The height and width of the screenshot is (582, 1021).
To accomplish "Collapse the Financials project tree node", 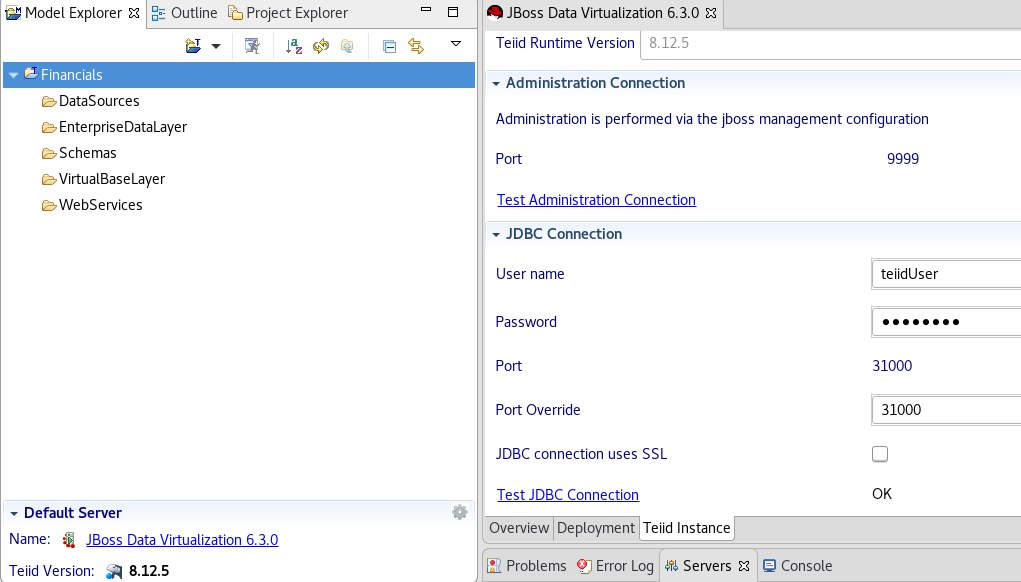I will tap(13, 75).
